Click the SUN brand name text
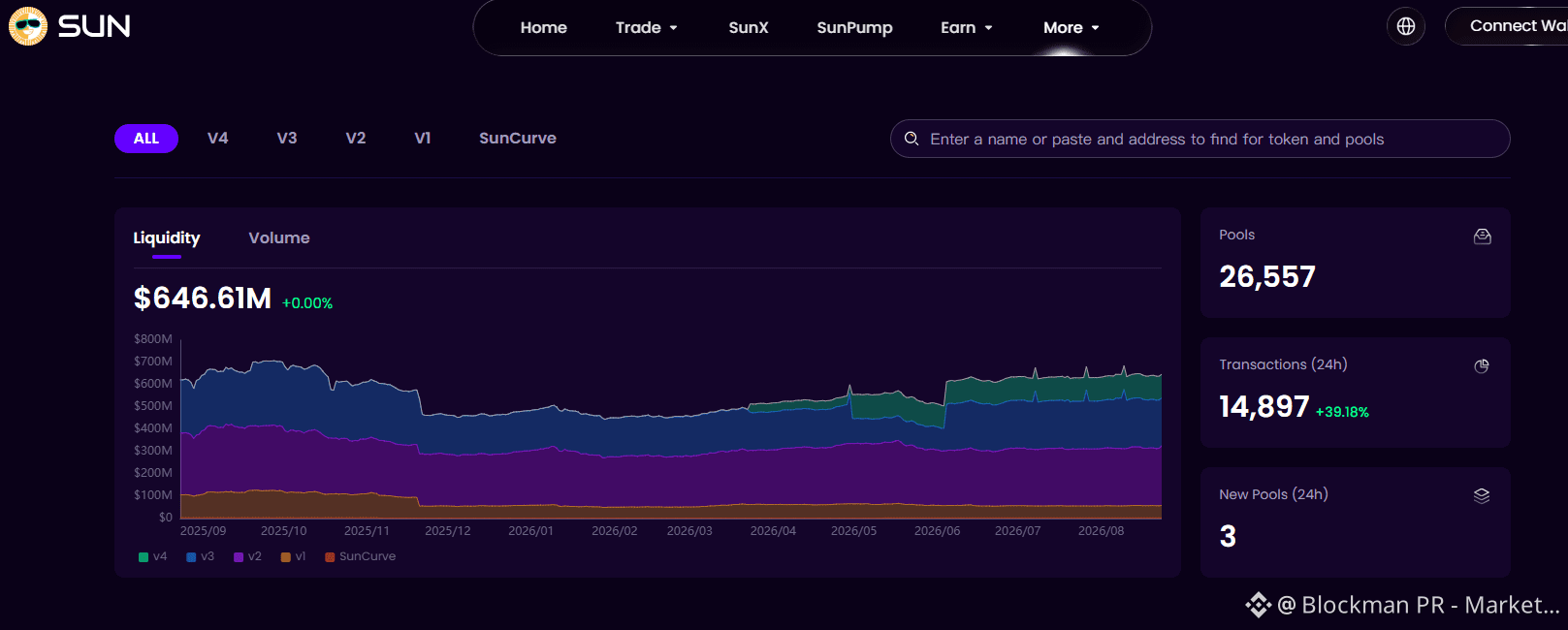Viewport: 1568px width, 630px height. coord(94,26)
